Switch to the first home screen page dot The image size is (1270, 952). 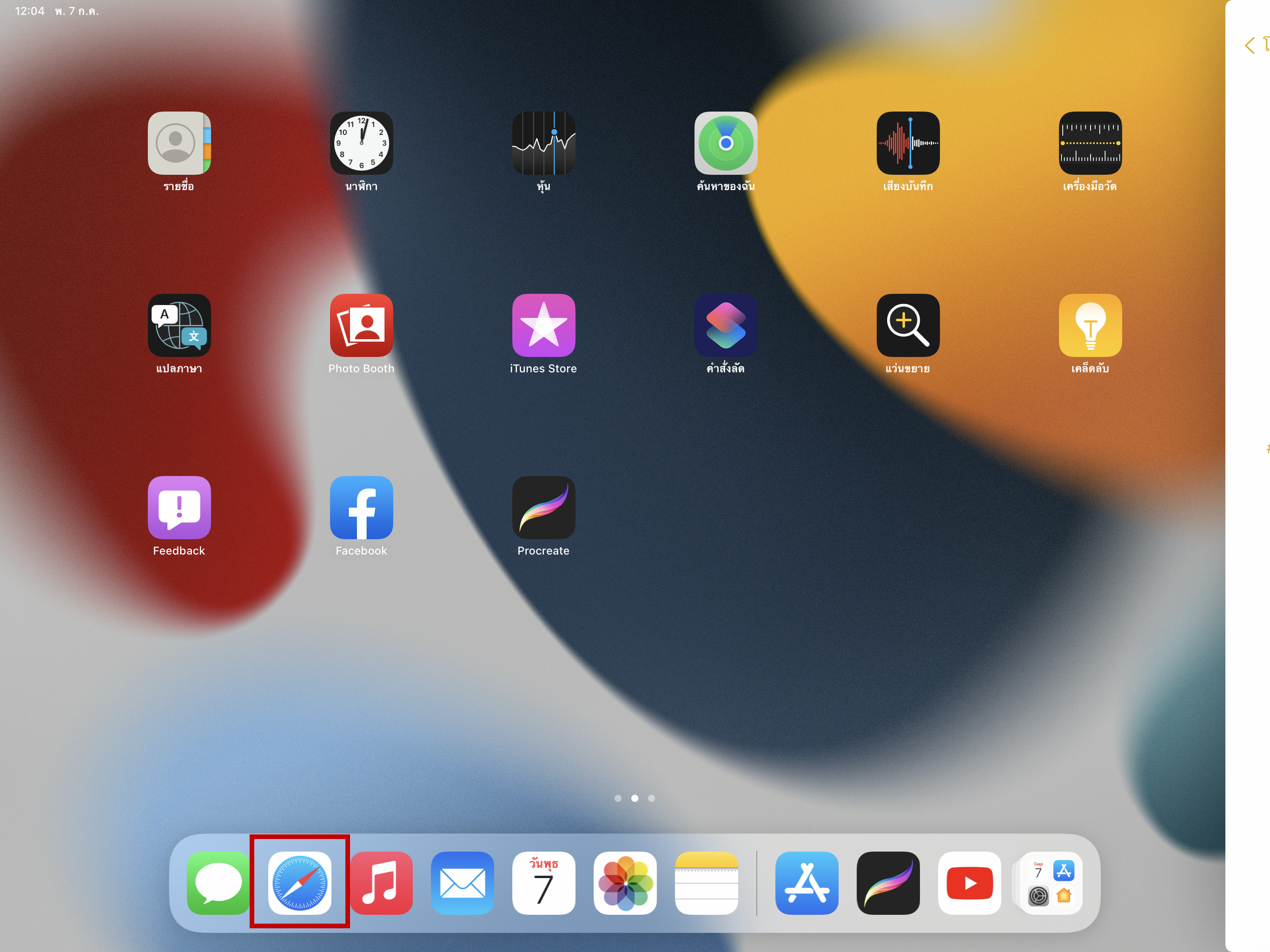618,798
